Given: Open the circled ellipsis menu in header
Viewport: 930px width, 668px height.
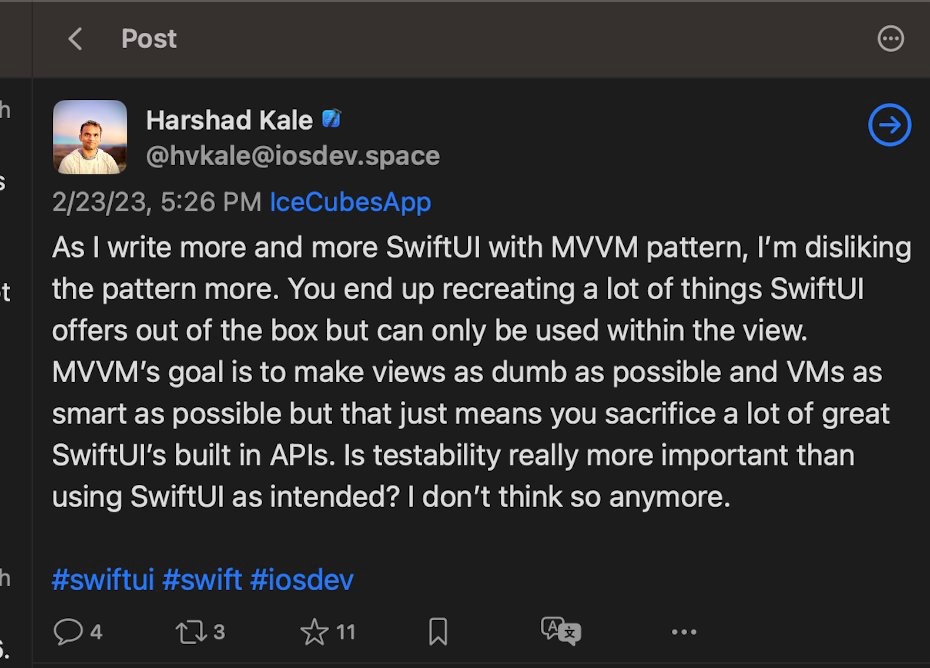Looking at the screenshot, I should [889, 39].
